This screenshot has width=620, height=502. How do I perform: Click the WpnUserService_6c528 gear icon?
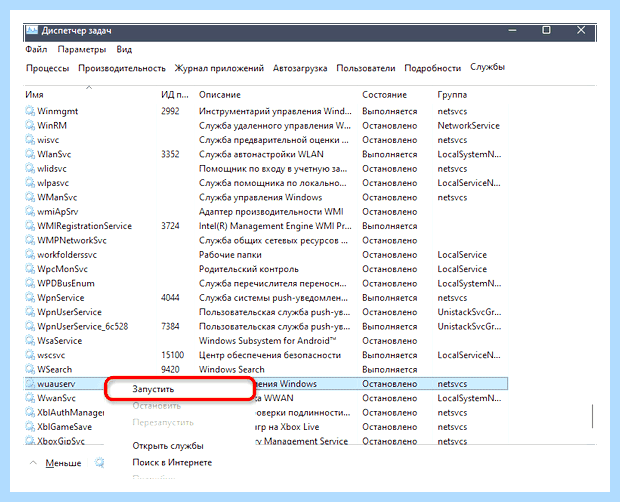point(30,326)
